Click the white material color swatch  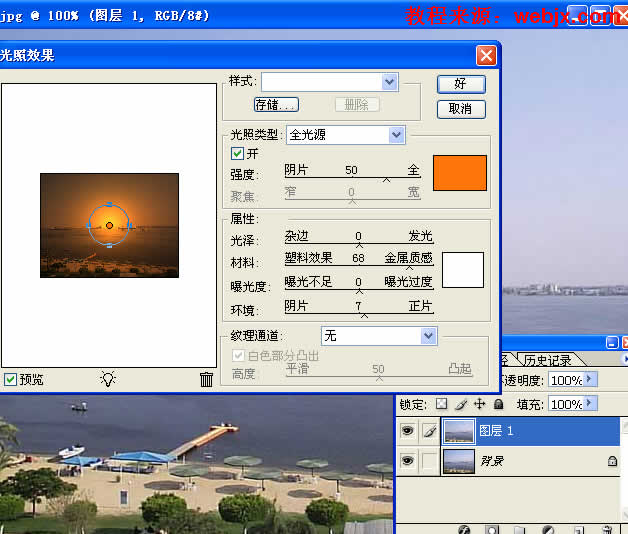click(463, 270)
